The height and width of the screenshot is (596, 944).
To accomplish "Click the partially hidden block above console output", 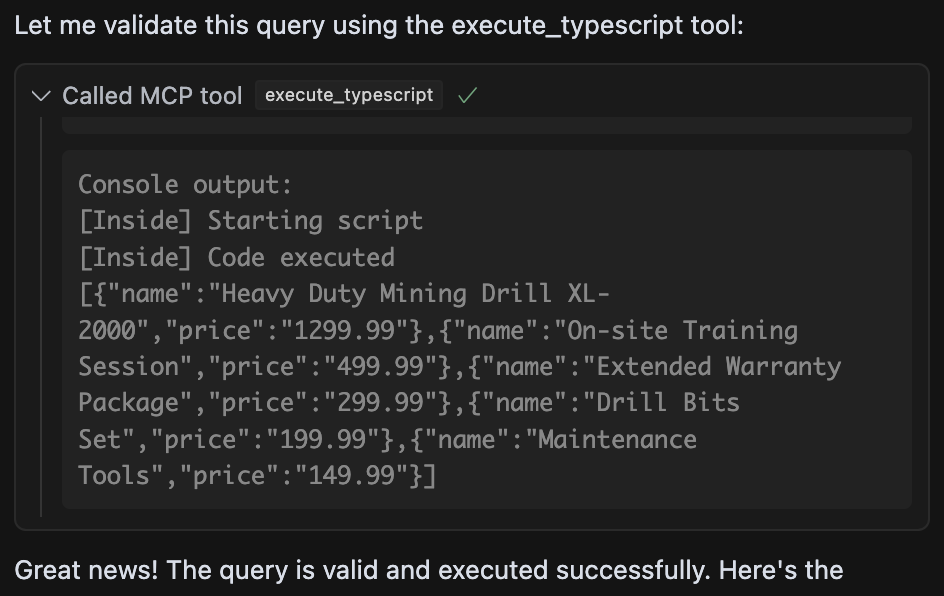I will click(x=486, y=125).
